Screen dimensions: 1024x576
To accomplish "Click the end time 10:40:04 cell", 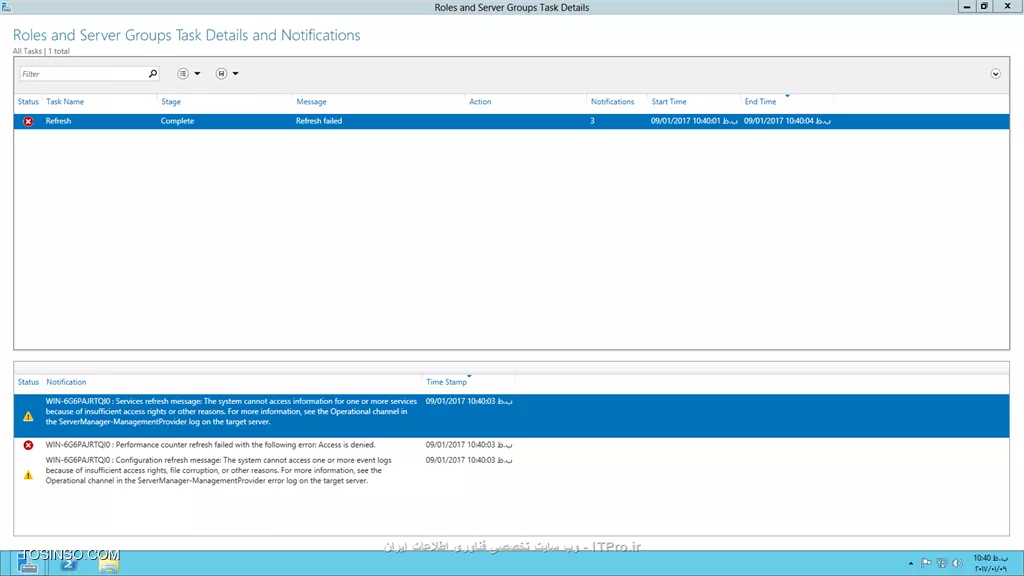I will tap(787, 121).
